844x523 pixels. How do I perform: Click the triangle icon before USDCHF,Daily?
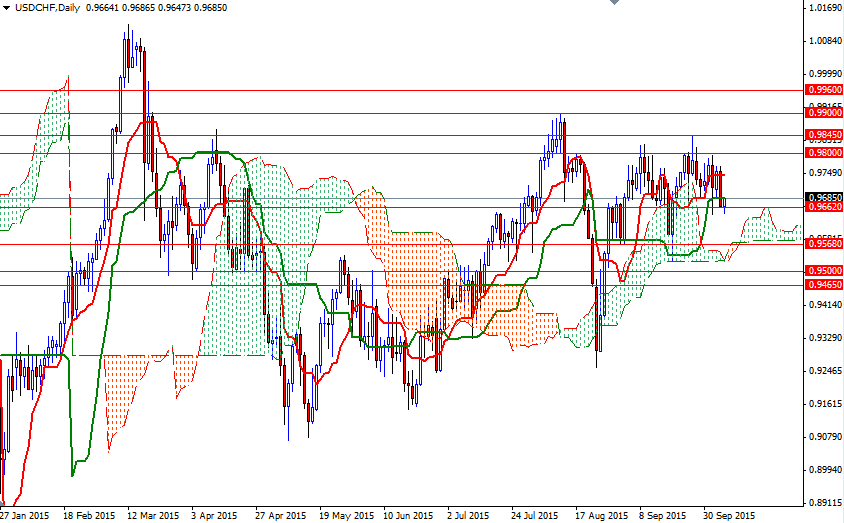click(7, 8)
